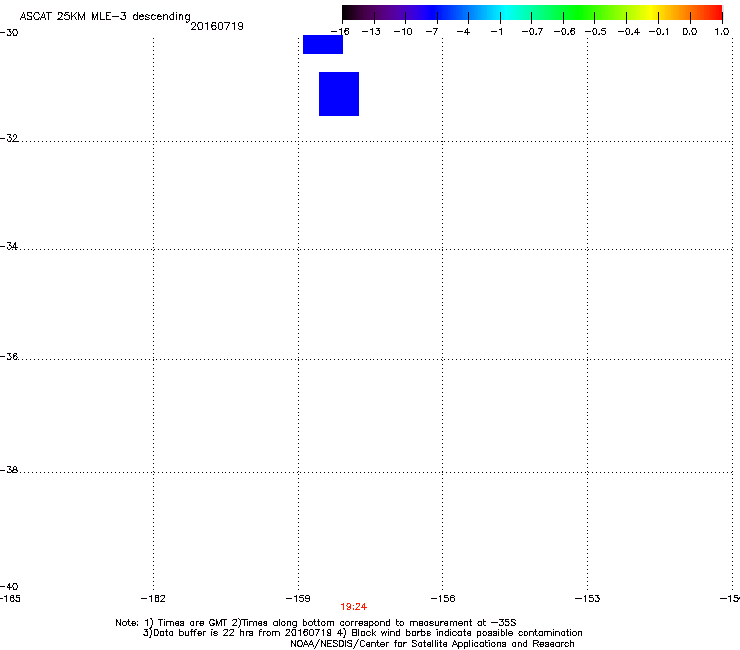
Task: Click longitude axis label -156
Action: click(443, 599)
